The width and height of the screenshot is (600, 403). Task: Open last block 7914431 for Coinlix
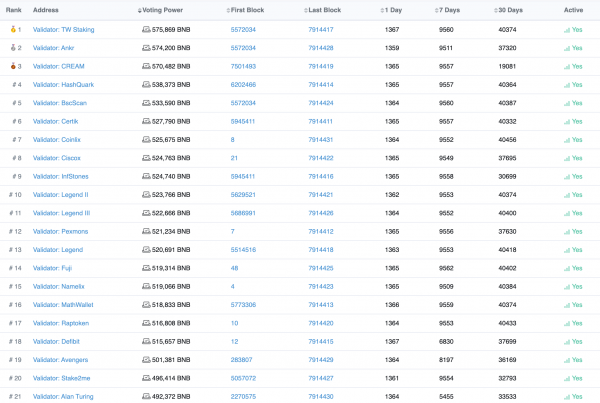click(x=321, y=140)
